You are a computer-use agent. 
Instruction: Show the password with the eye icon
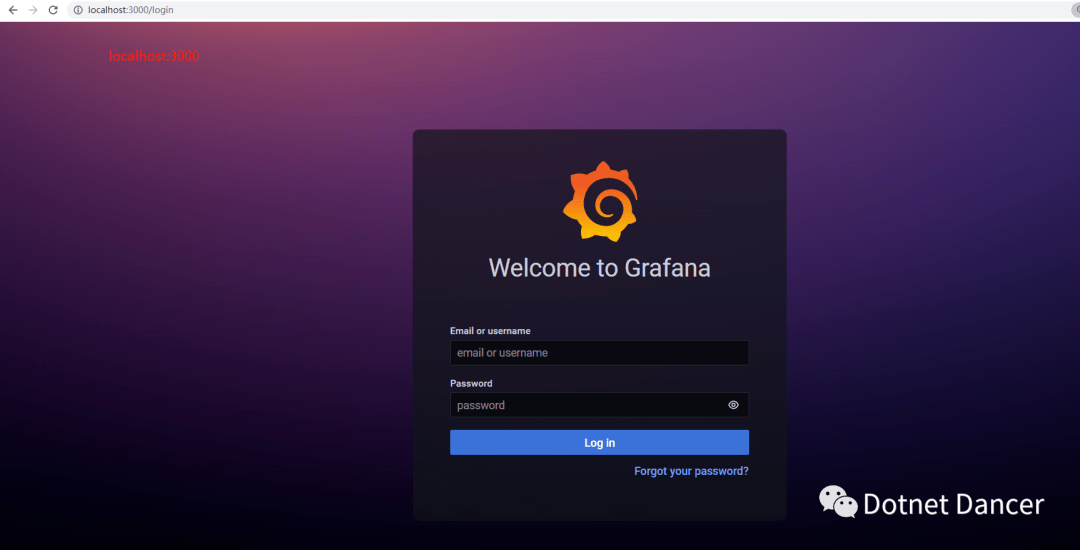tap(733, 405)
